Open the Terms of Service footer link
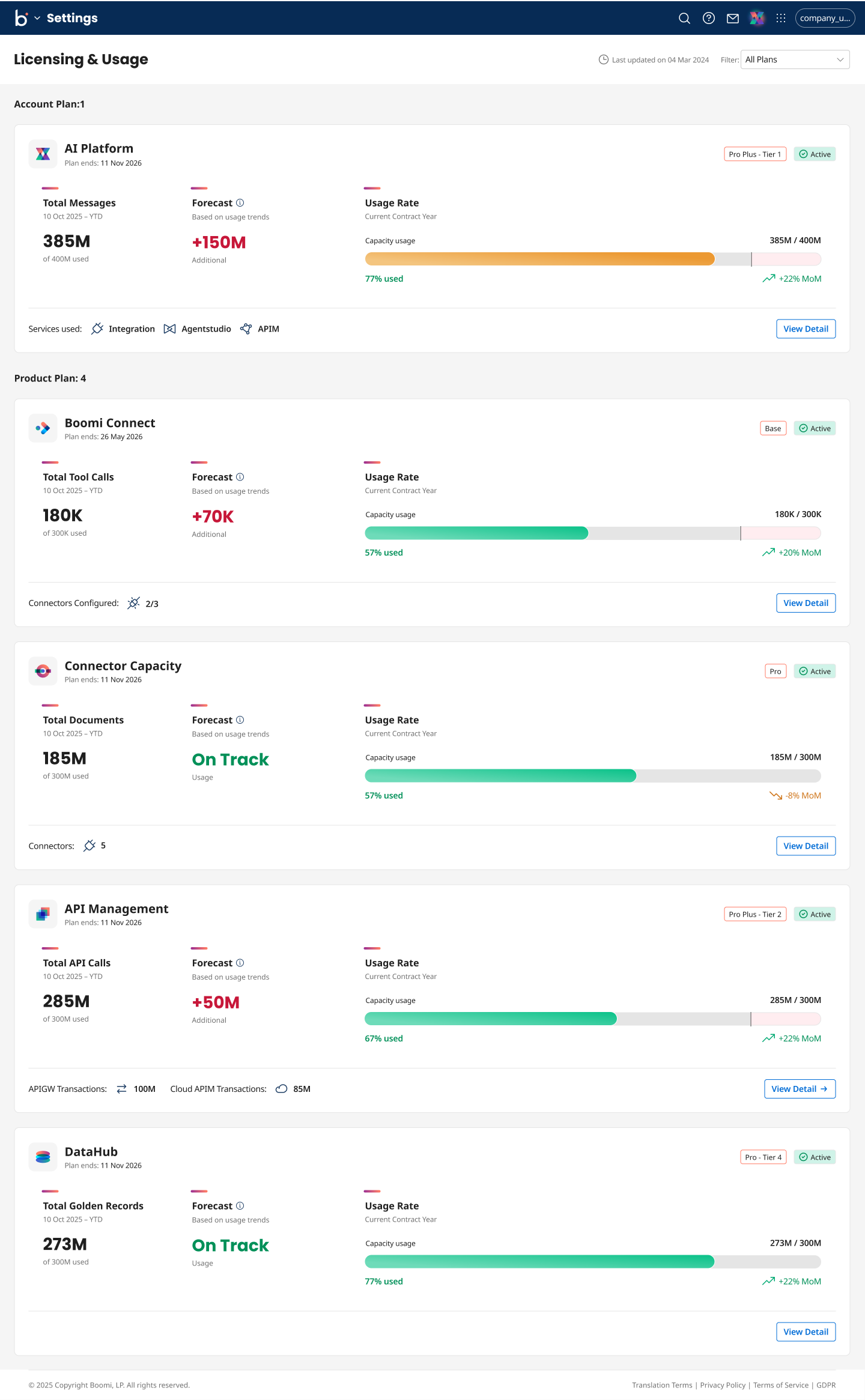The height and width of the screenshot is (1400, 865). (x=781, y=1385)
